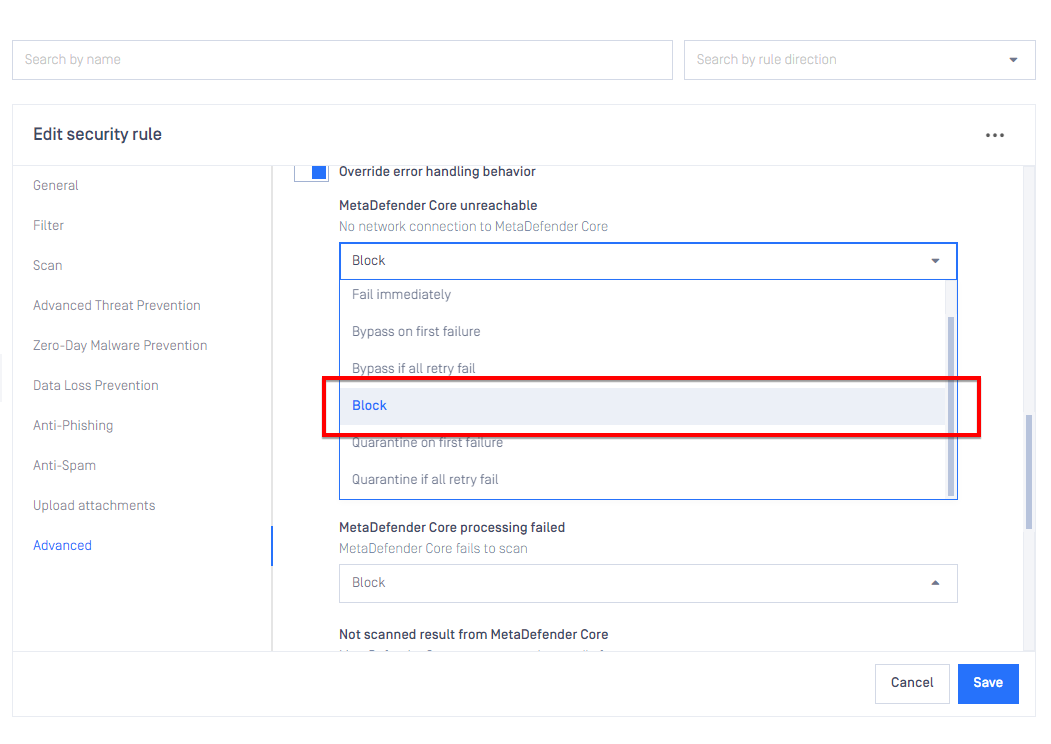Toggle Override error handling behavior switch
Viewport: 1051px width, 744px height.
[311, 172]
